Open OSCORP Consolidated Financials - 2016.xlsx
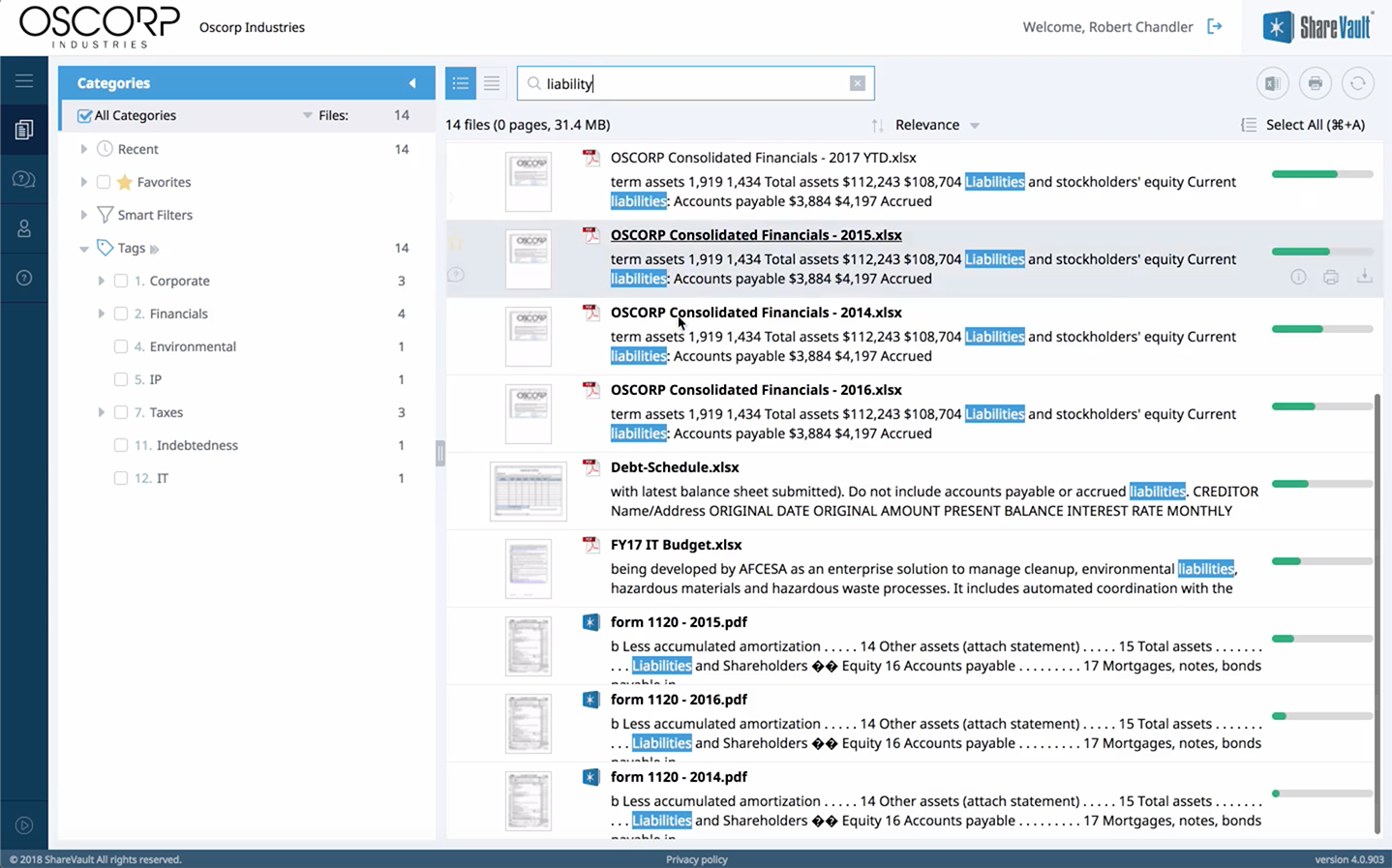Image resolution: width=1392 pixels, height=868 pixels. pyautogui.click(x=756, y=390)
